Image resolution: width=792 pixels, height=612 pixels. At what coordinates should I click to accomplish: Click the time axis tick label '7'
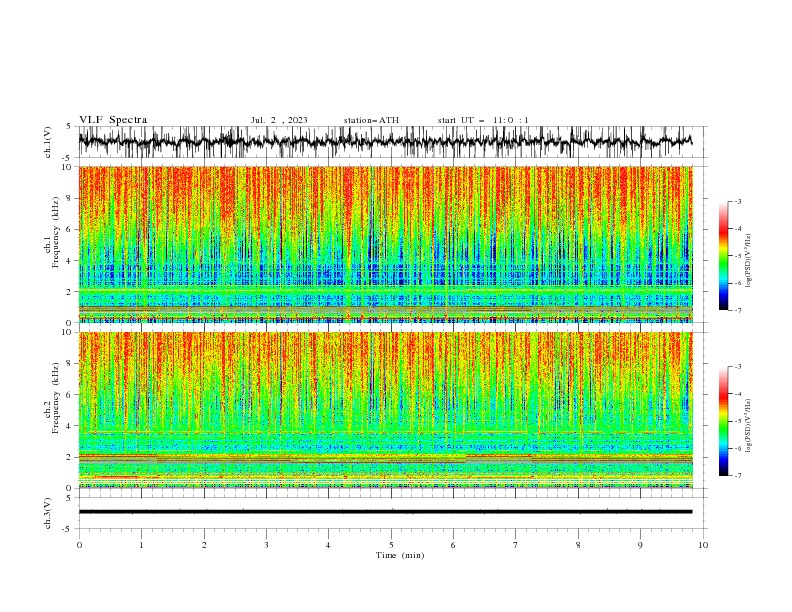[516, 545]
